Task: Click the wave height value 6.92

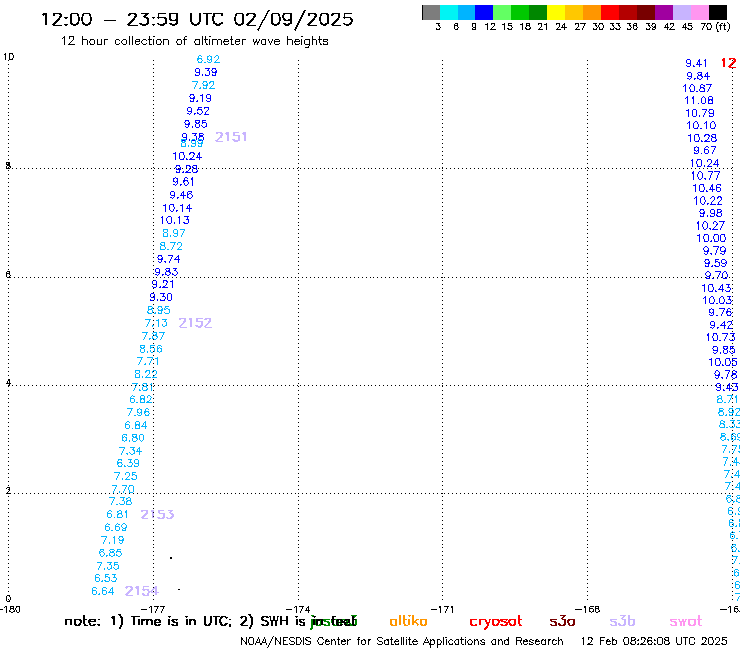Action: click(x=208, y=59)
